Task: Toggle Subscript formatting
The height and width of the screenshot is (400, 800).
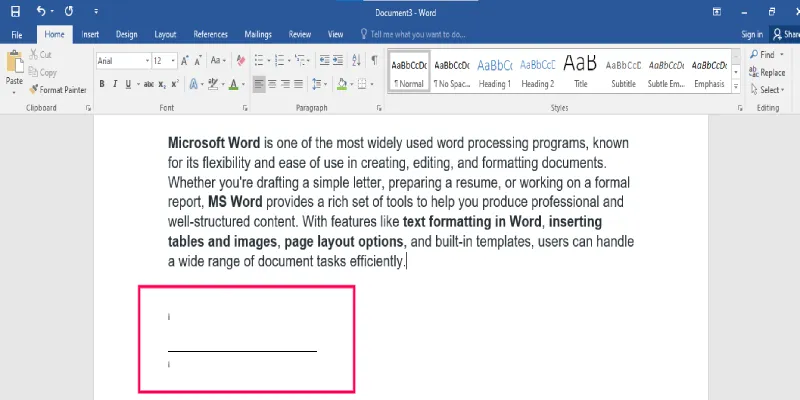Action: pyautogui.click(x=162, y=84)
